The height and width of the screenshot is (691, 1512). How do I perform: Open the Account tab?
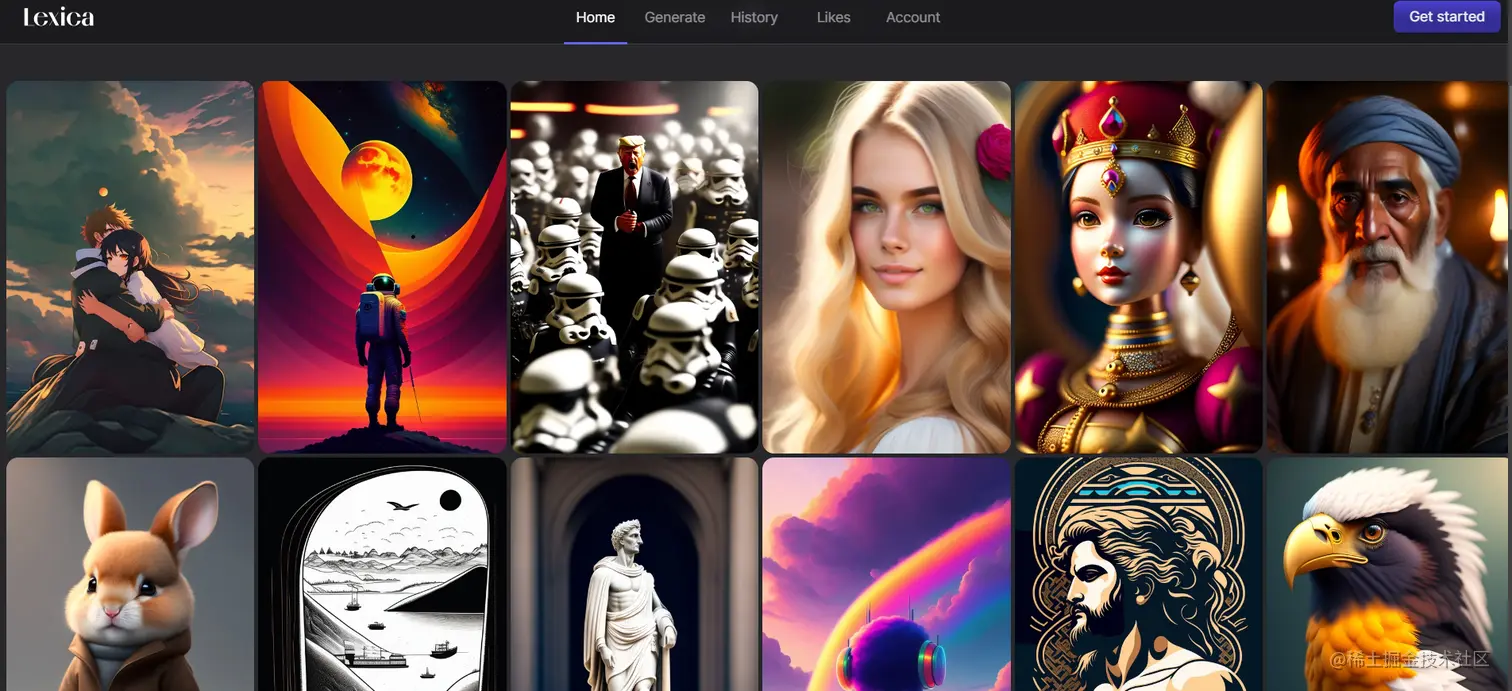(913, 17)
